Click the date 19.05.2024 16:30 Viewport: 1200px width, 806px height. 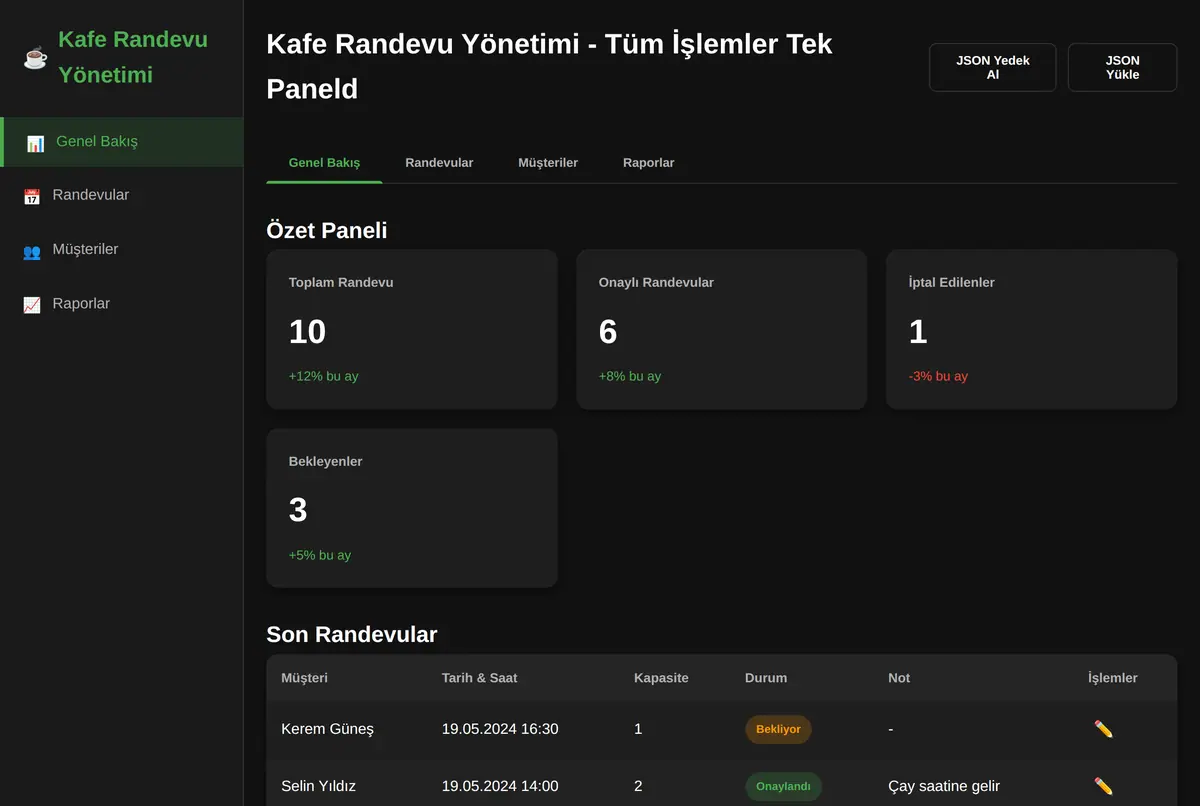point(500,729)
